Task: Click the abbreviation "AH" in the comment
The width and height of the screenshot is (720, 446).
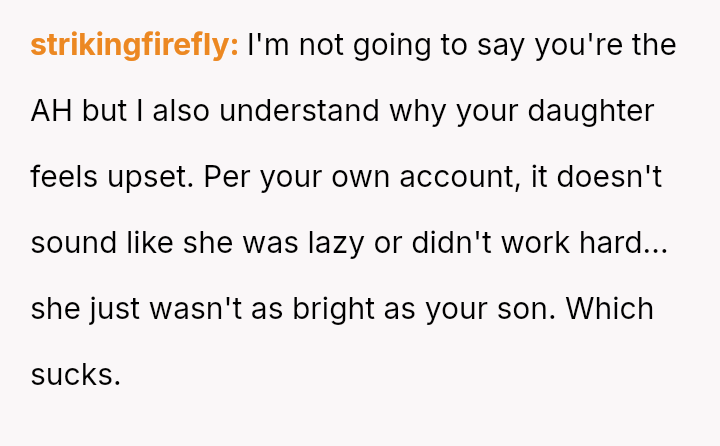Action: coord(53,111)
